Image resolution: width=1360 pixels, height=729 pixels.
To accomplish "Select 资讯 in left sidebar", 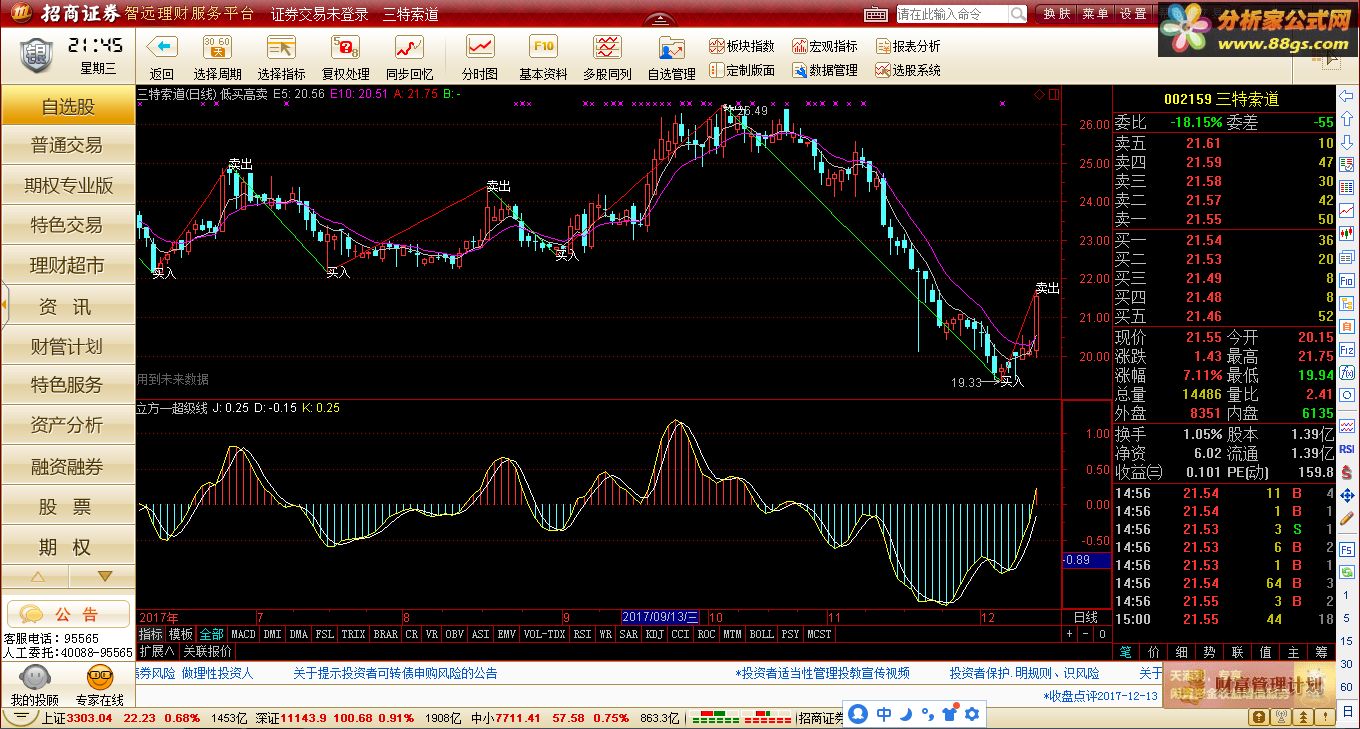I will tap(68, 306).
